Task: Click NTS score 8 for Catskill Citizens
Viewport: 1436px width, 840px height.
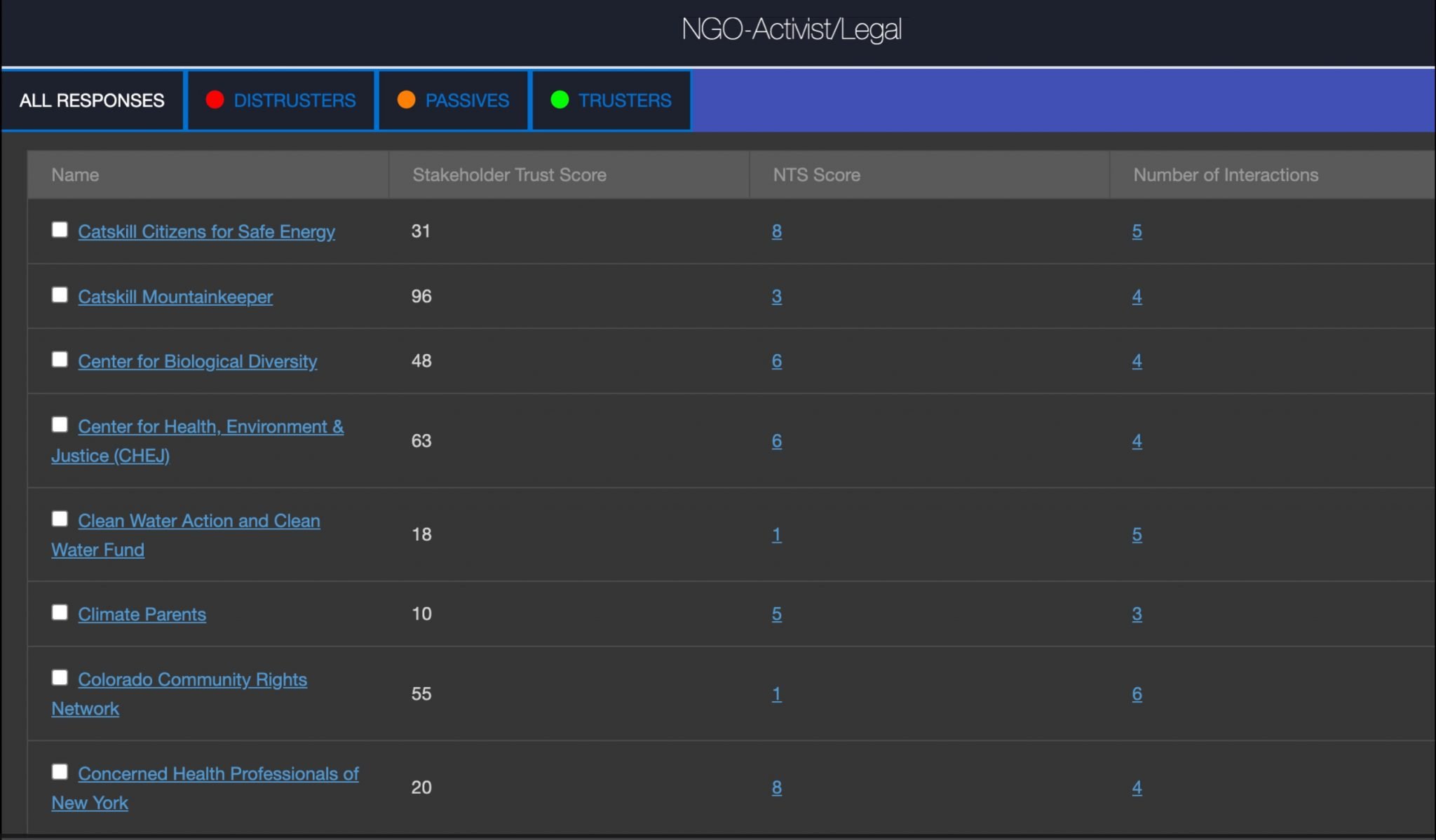Action: point(777,231)
